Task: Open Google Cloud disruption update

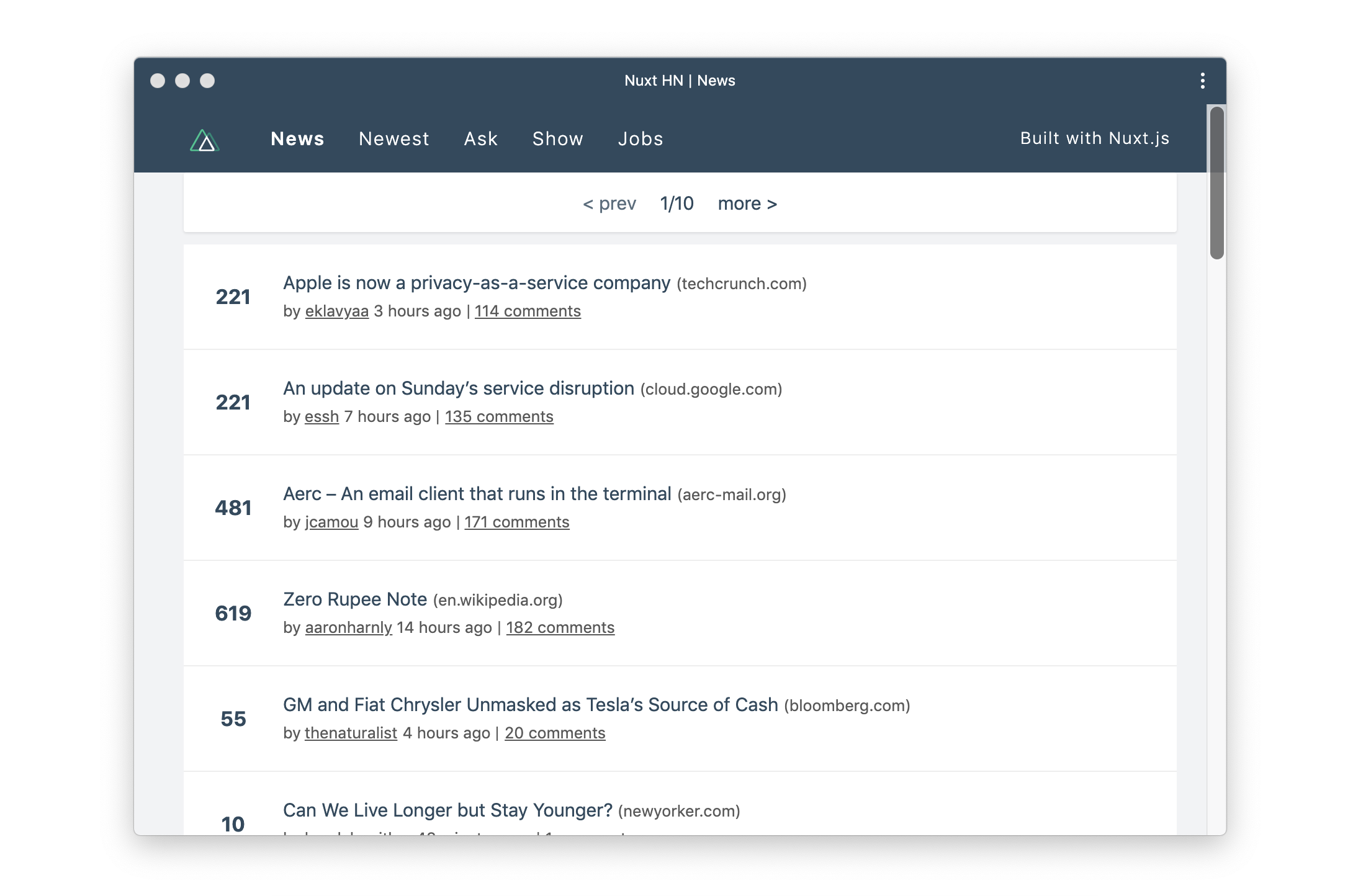Action: pyautogui.click(x=458, y=388)
